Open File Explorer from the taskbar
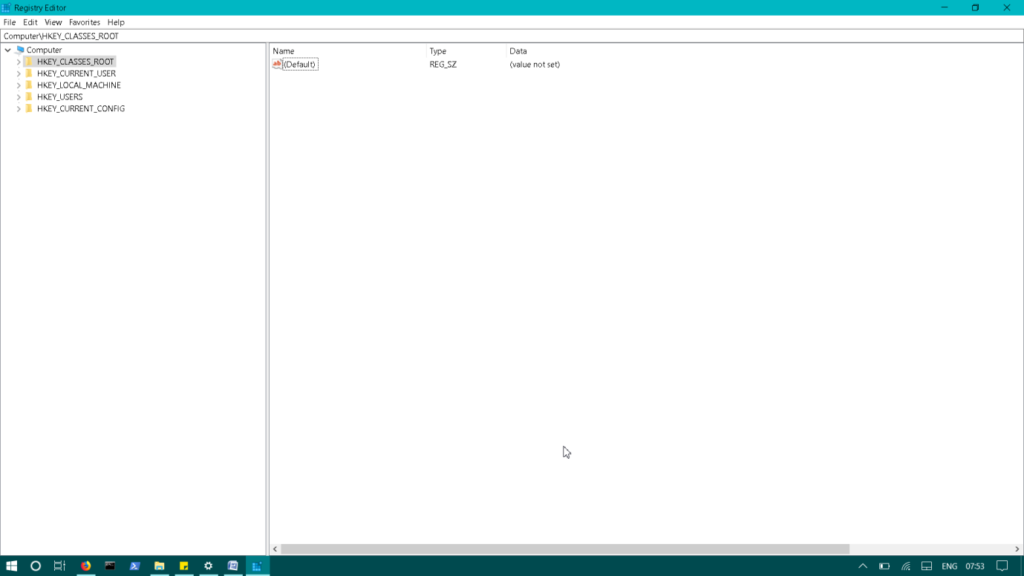 [159, 566]
